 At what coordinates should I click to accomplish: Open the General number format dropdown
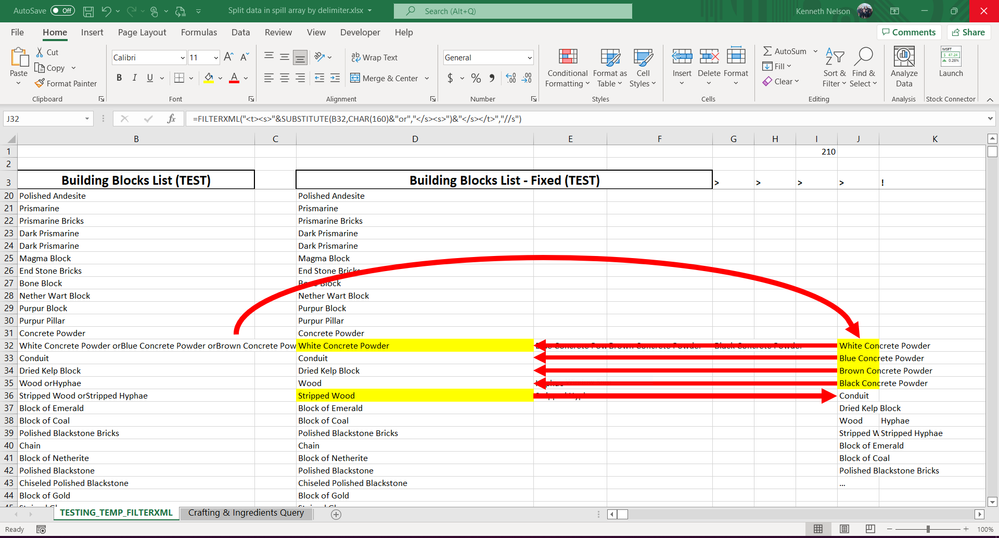pos(529,57)
